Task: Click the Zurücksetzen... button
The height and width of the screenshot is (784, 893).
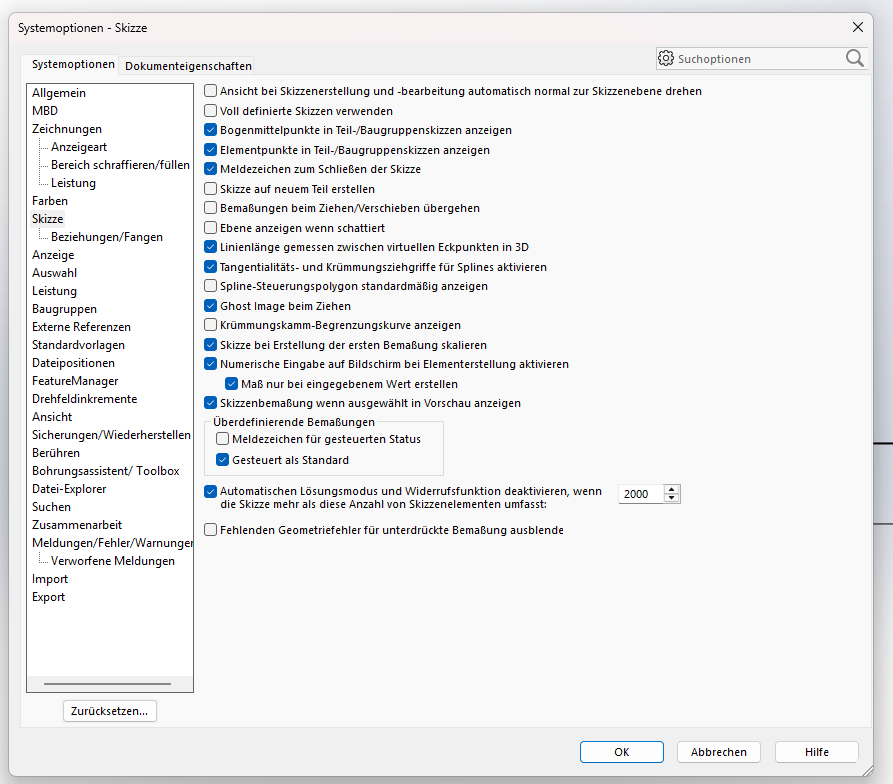Action: 109,711
